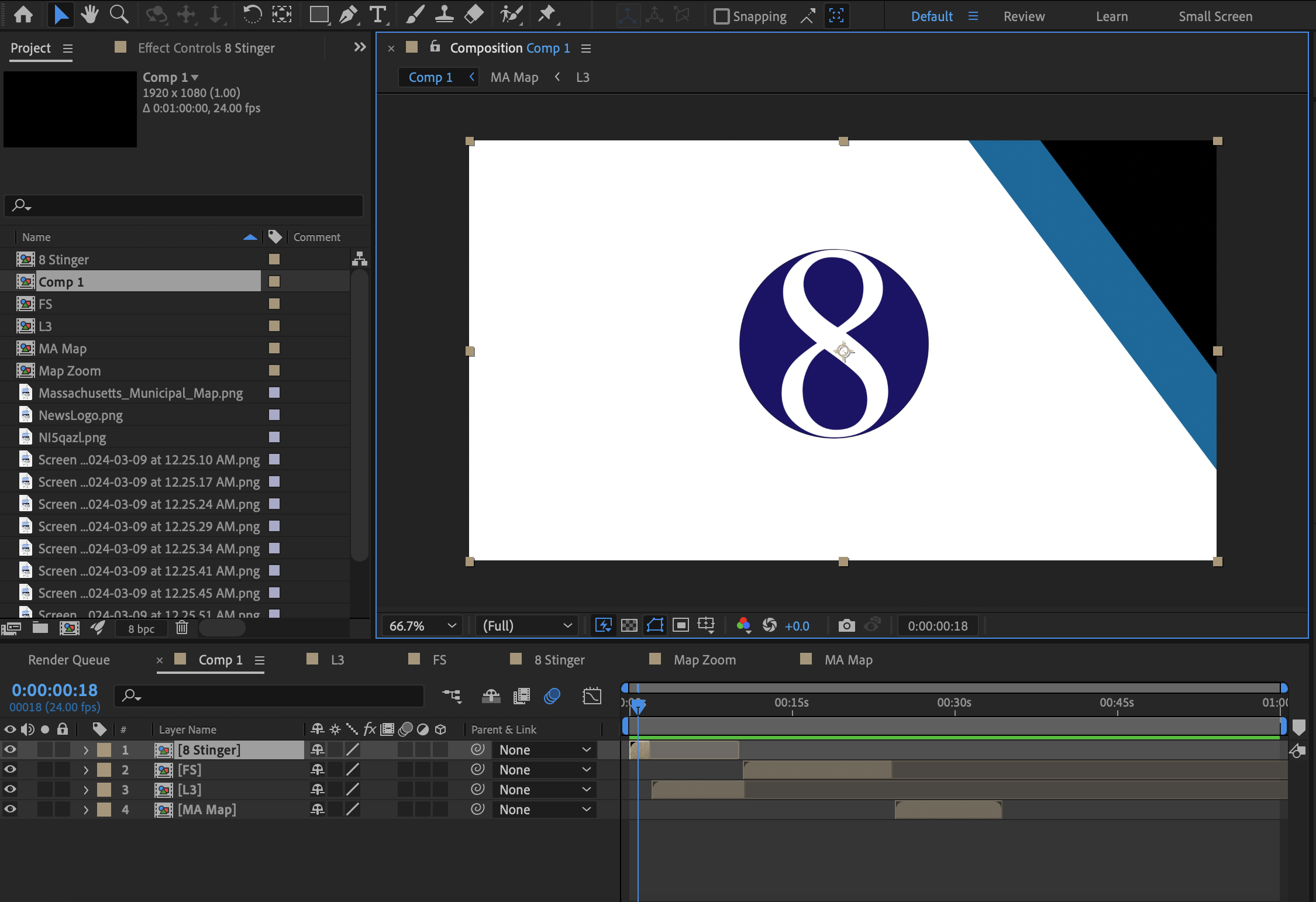Switch to the Review workspace

pos(1024,16)
